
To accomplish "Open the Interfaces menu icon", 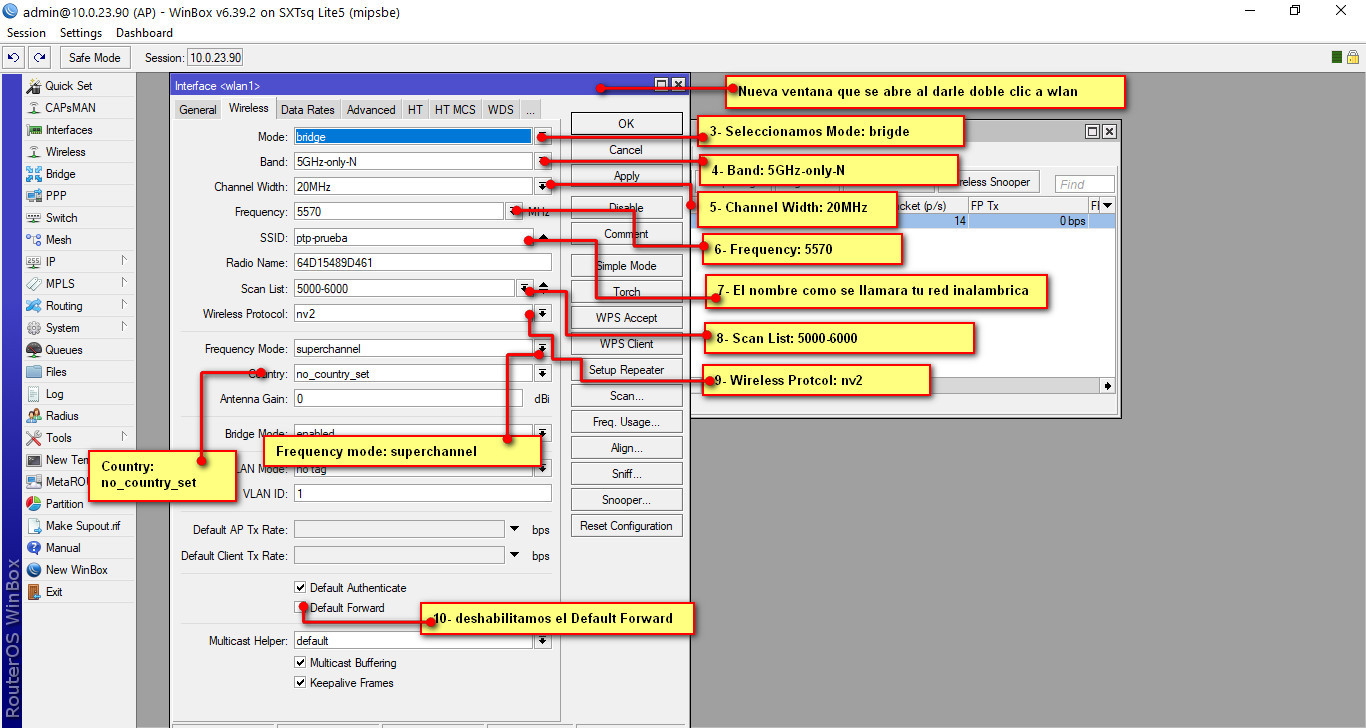I will 33,130.
